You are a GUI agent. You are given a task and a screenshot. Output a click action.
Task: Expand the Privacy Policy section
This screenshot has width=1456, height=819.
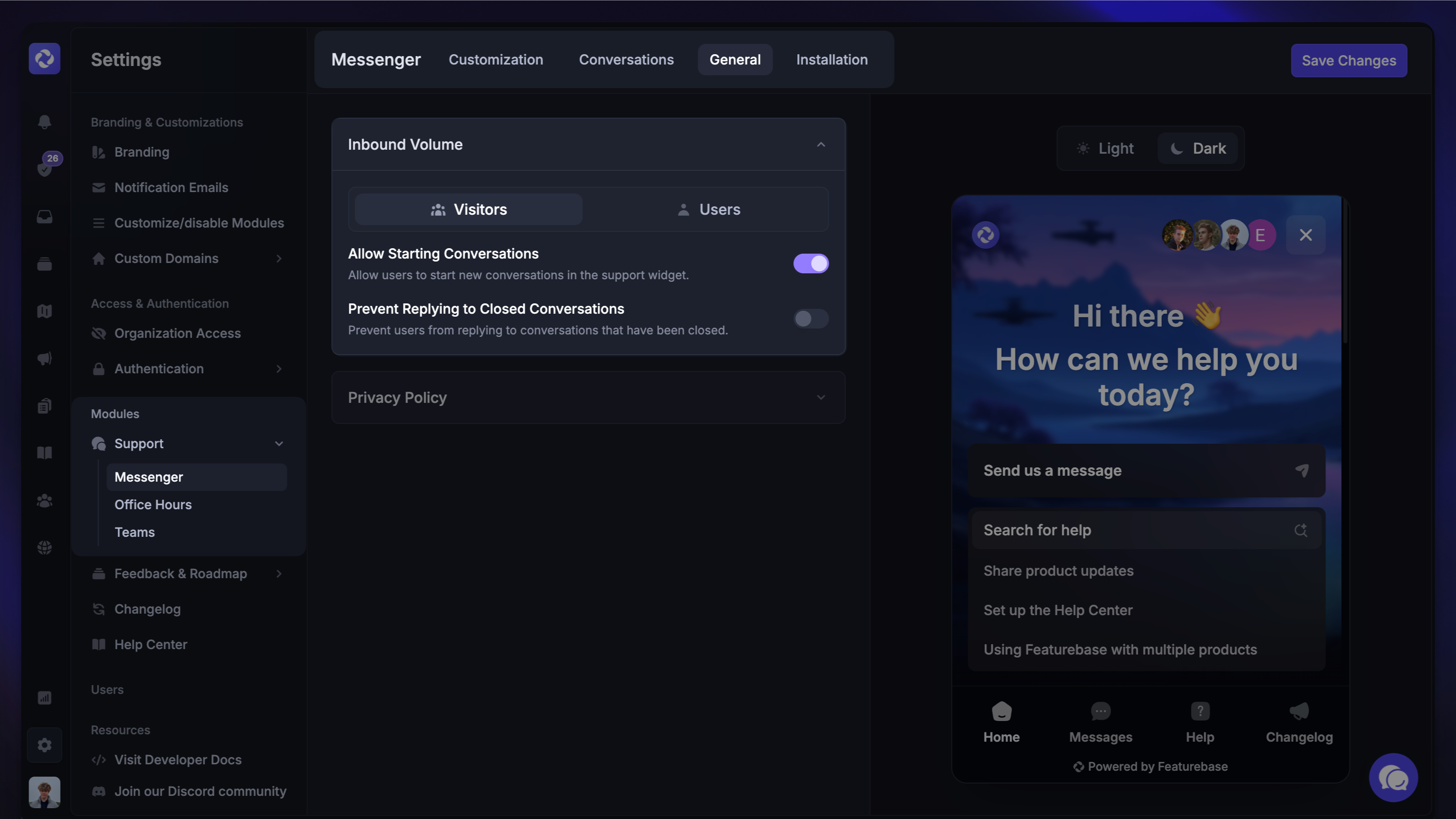coord(821,397)
